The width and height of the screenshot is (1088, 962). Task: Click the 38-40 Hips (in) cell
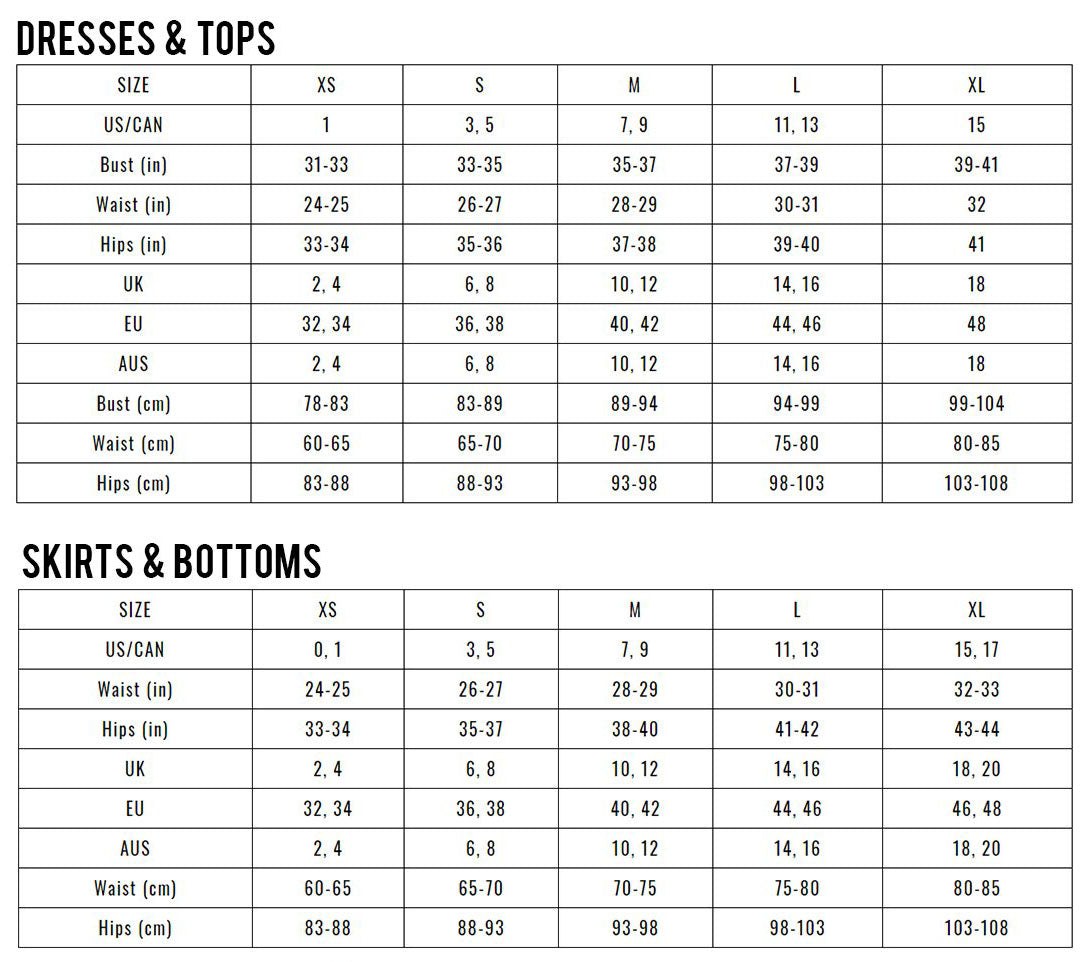click(635, 729)
